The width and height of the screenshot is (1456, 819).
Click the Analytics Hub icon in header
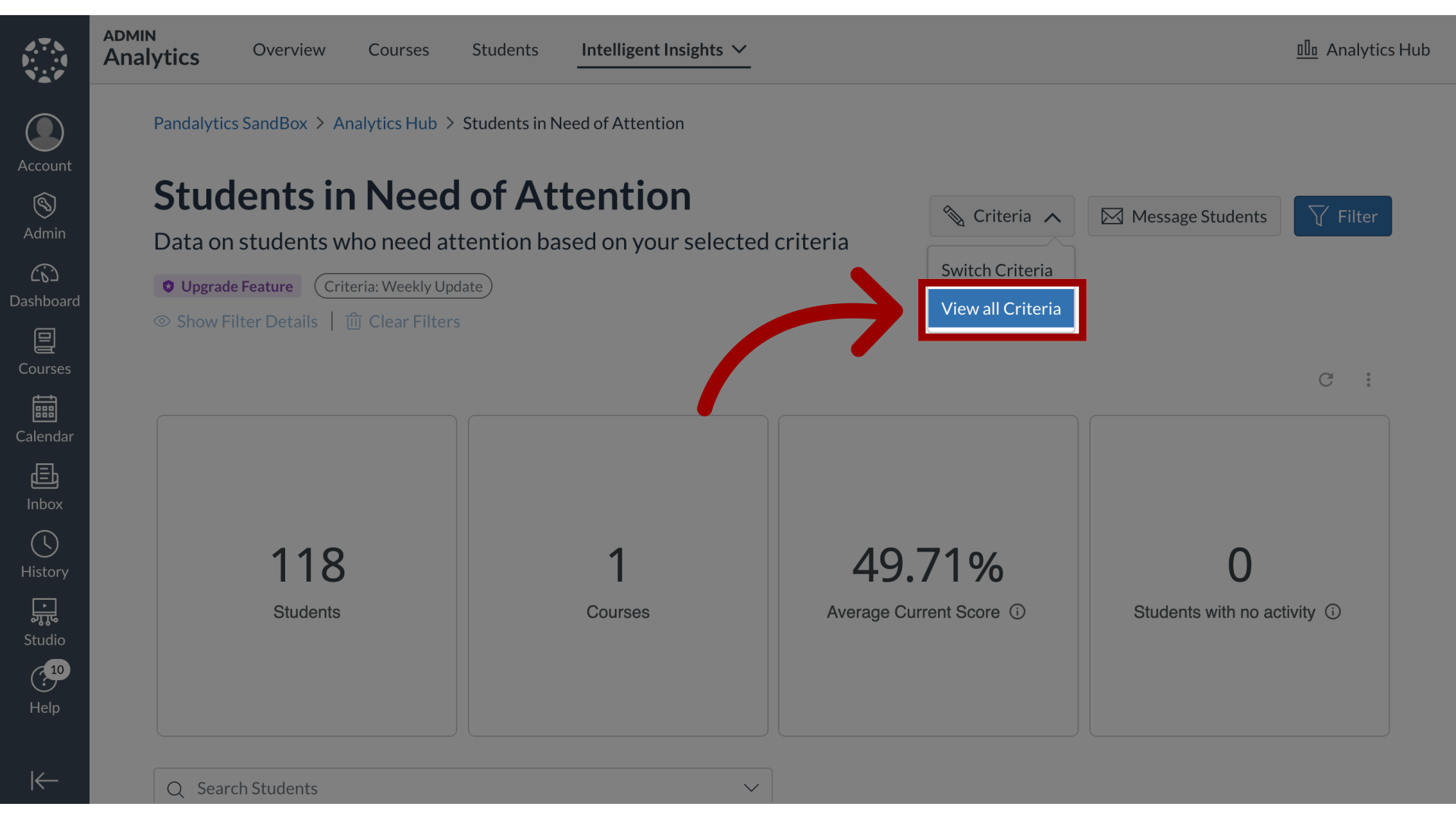(1307, 48)
